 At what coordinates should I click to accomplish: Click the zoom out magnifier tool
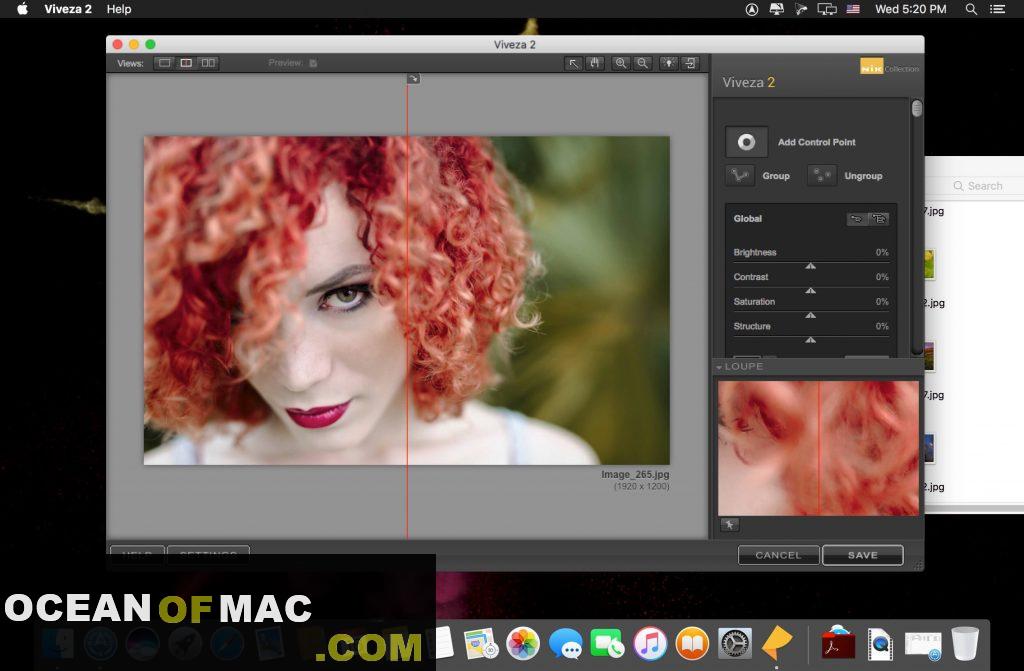click(643, 63)
